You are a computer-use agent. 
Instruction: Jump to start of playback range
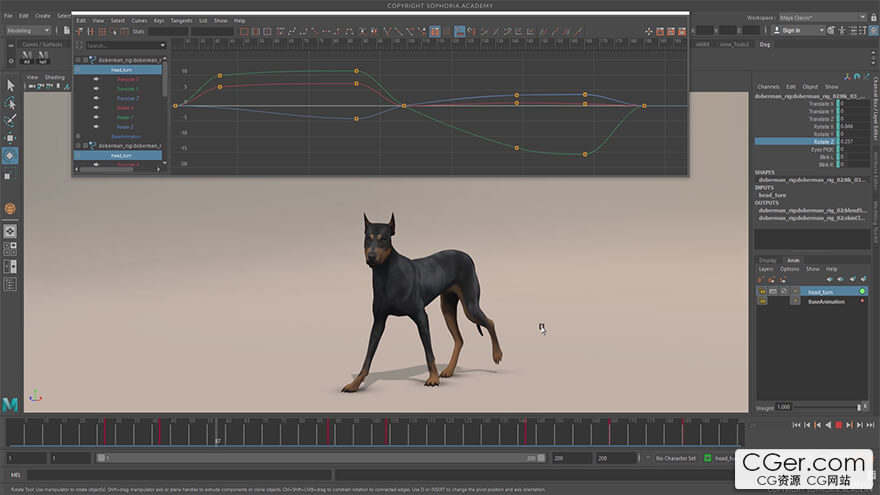click(797, 425)
